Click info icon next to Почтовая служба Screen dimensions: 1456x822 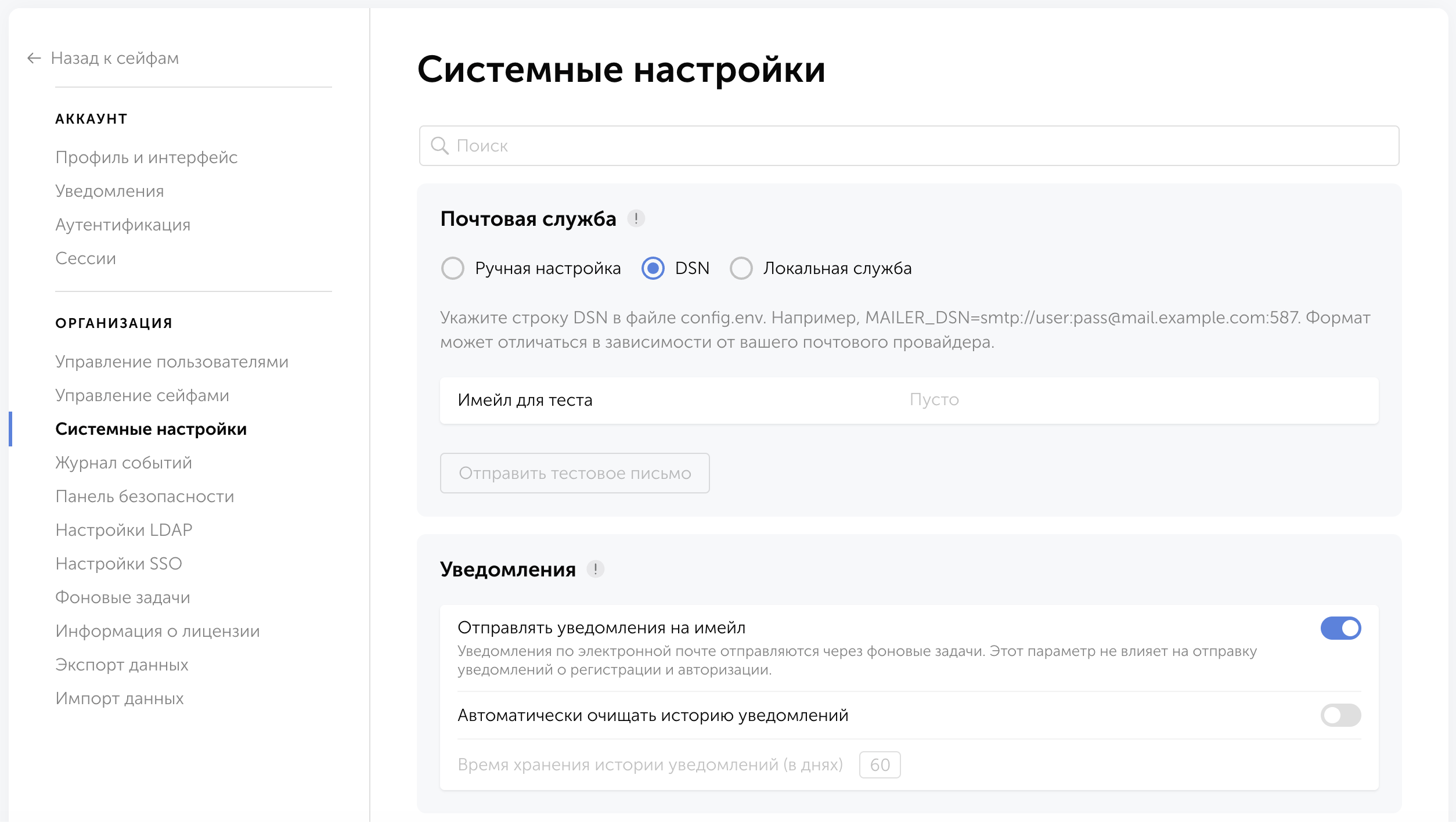click(636, 219)
